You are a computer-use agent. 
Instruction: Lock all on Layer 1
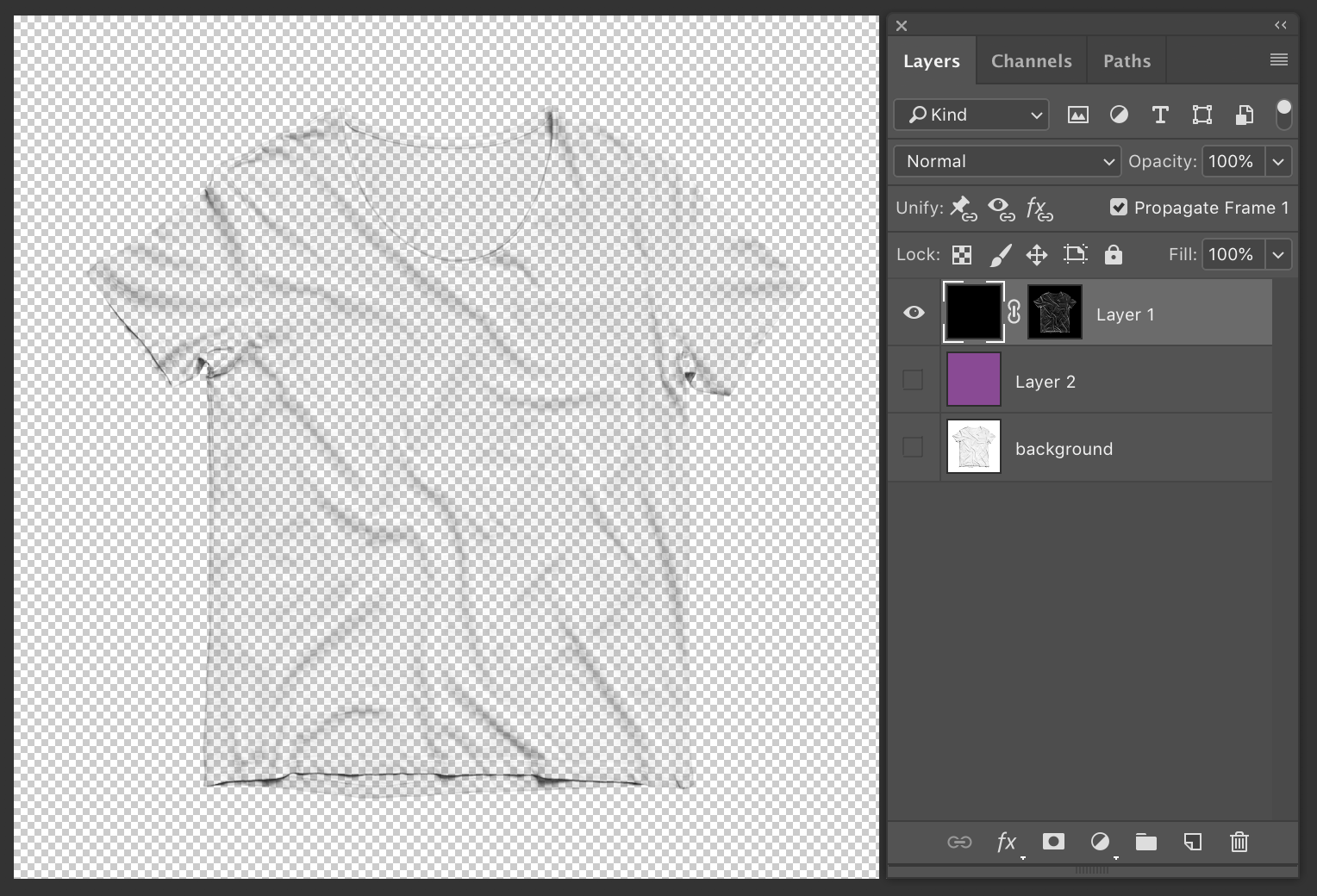[1113, 254]
